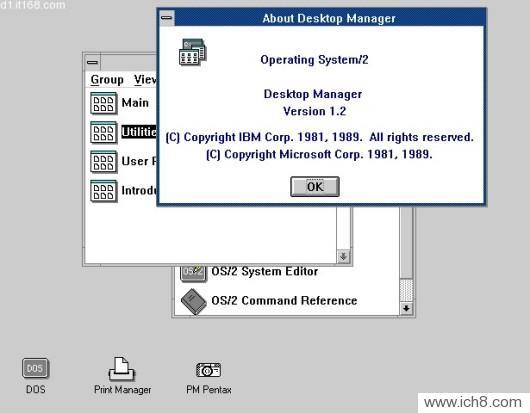Click Desktop Manager scrollbar down arrow
This screenshot has height=413, width=530.
click(343, 257)
